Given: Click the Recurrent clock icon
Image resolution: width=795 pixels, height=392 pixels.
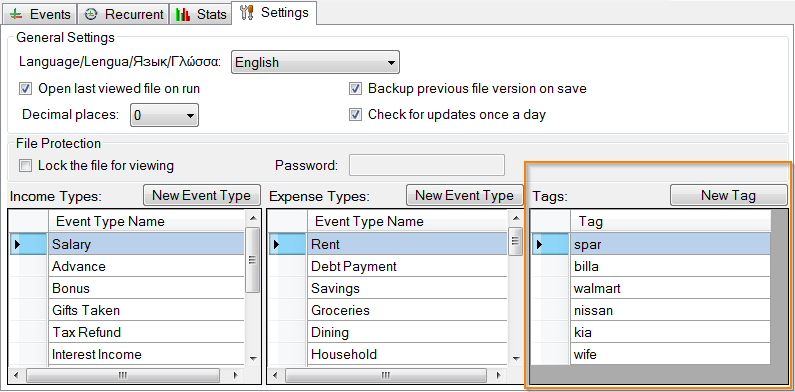Looking at the screenshot, I should 90,14.
